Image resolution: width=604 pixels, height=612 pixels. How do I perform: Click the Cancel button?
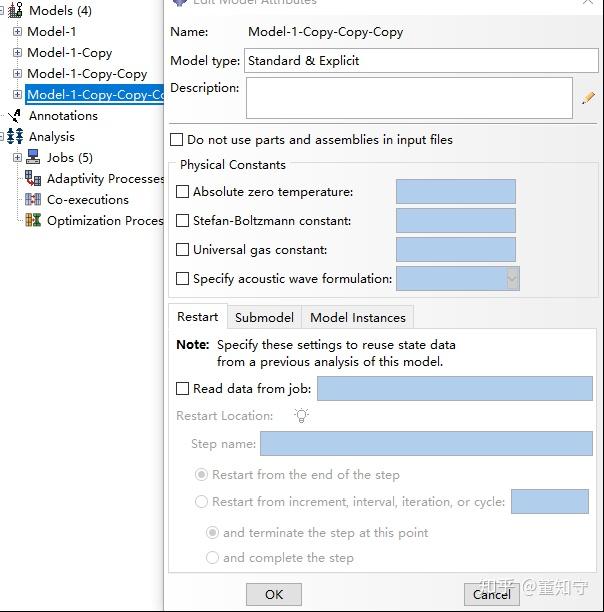pyautogui.click(x=492, y=594)
